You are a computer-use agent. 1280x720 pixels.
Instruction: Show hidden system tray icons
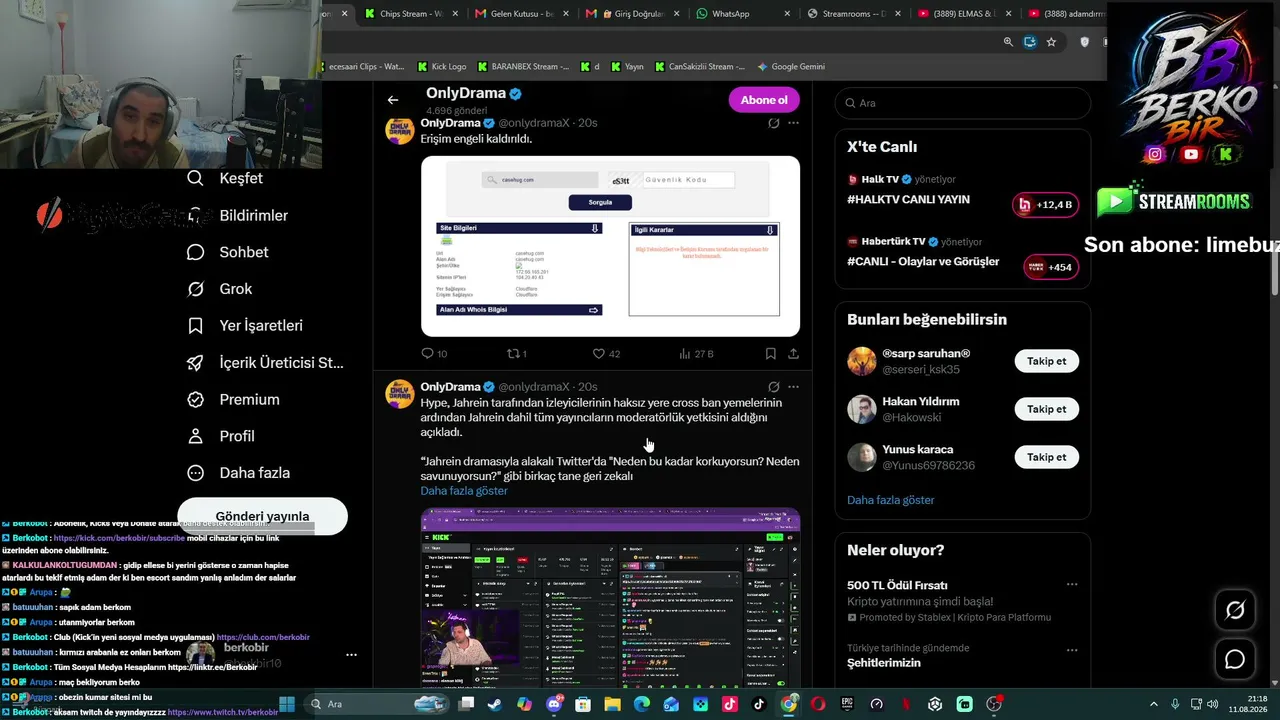coord(1153,704)
